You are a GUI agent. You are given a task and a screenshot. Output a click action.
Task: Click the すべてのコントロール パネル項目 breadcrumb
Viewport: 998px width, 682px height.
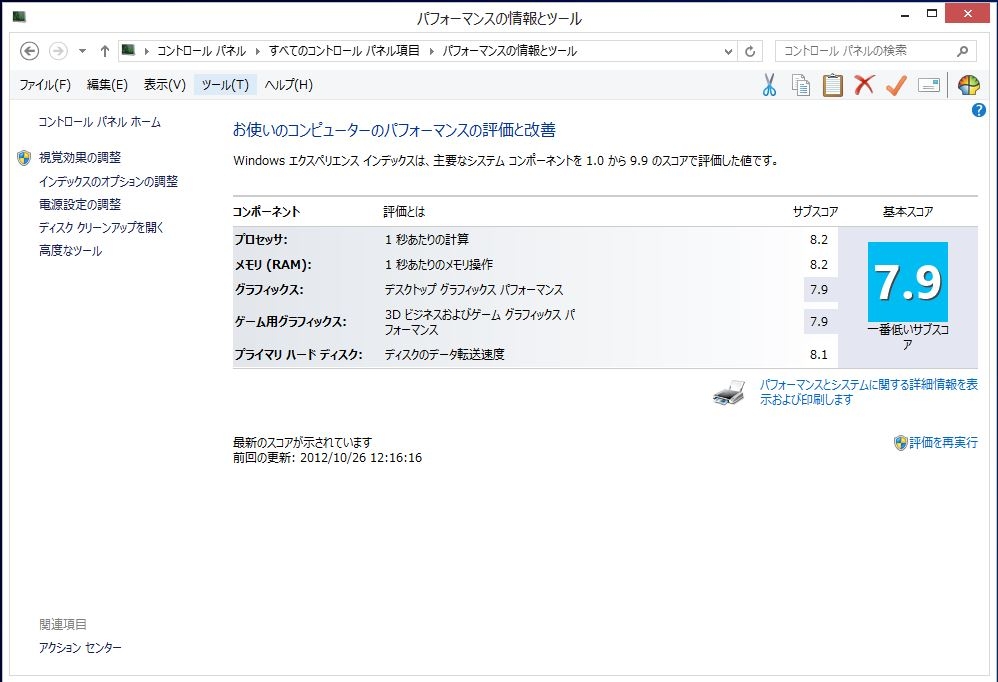click(344, 51)
